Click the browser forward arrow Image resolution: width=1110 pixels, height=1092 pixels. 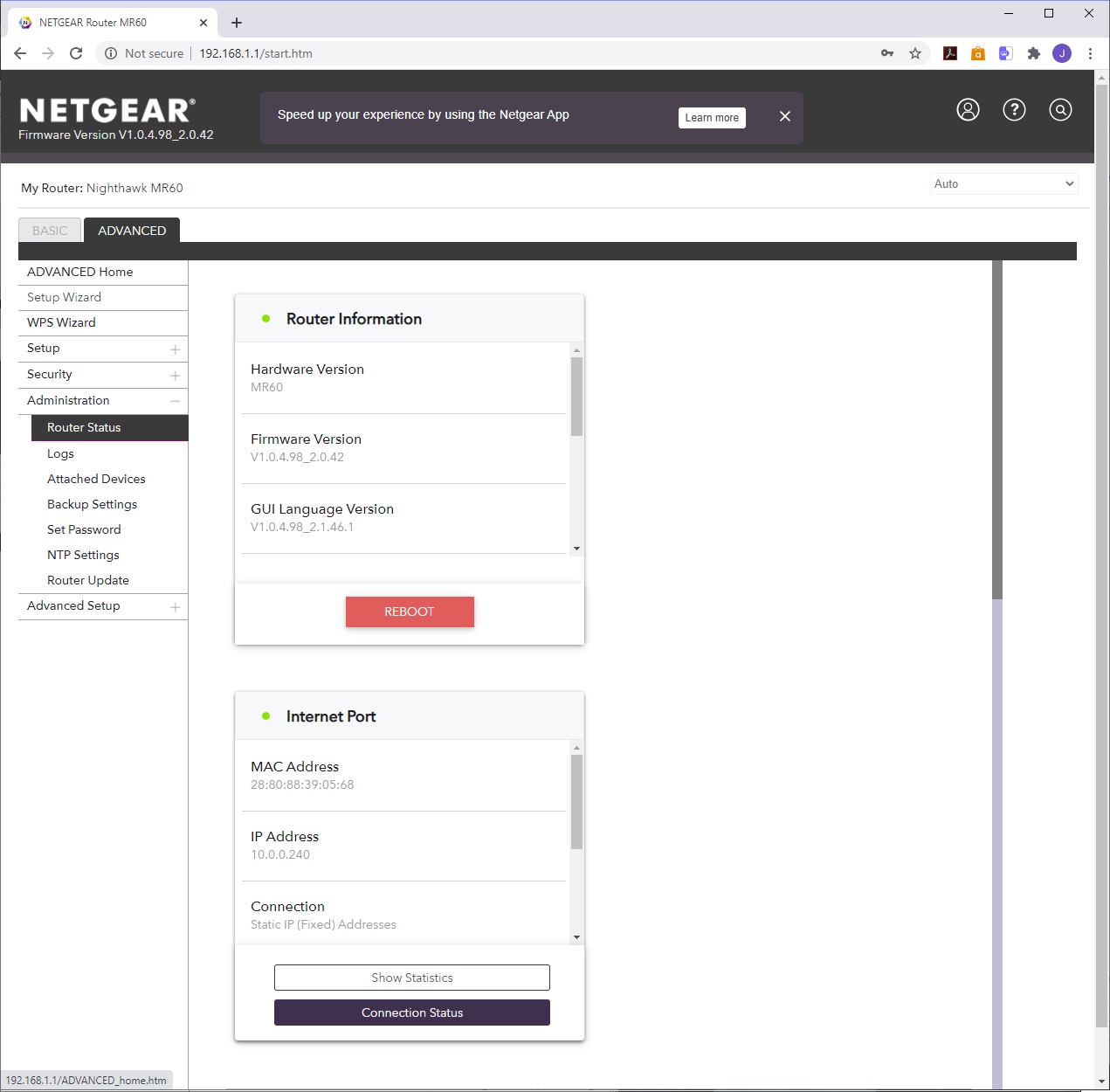click(x=48, y=53)
